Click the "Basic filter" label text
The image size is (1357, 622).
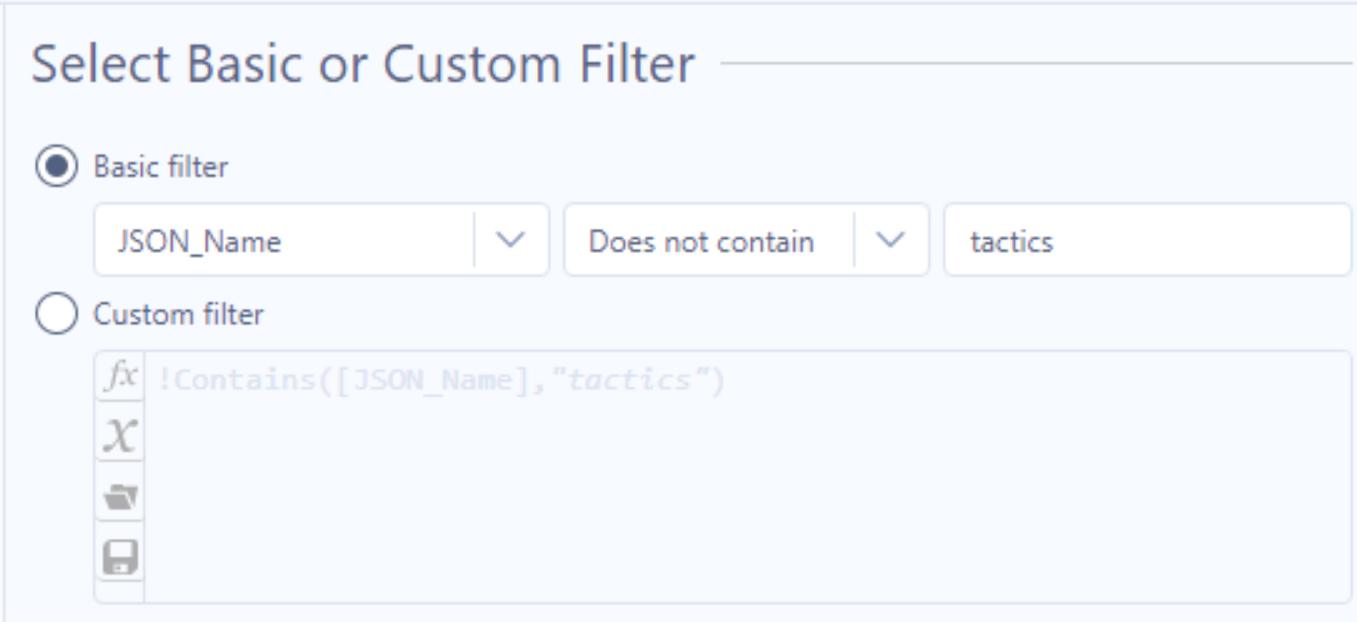[x=160, y=167]
